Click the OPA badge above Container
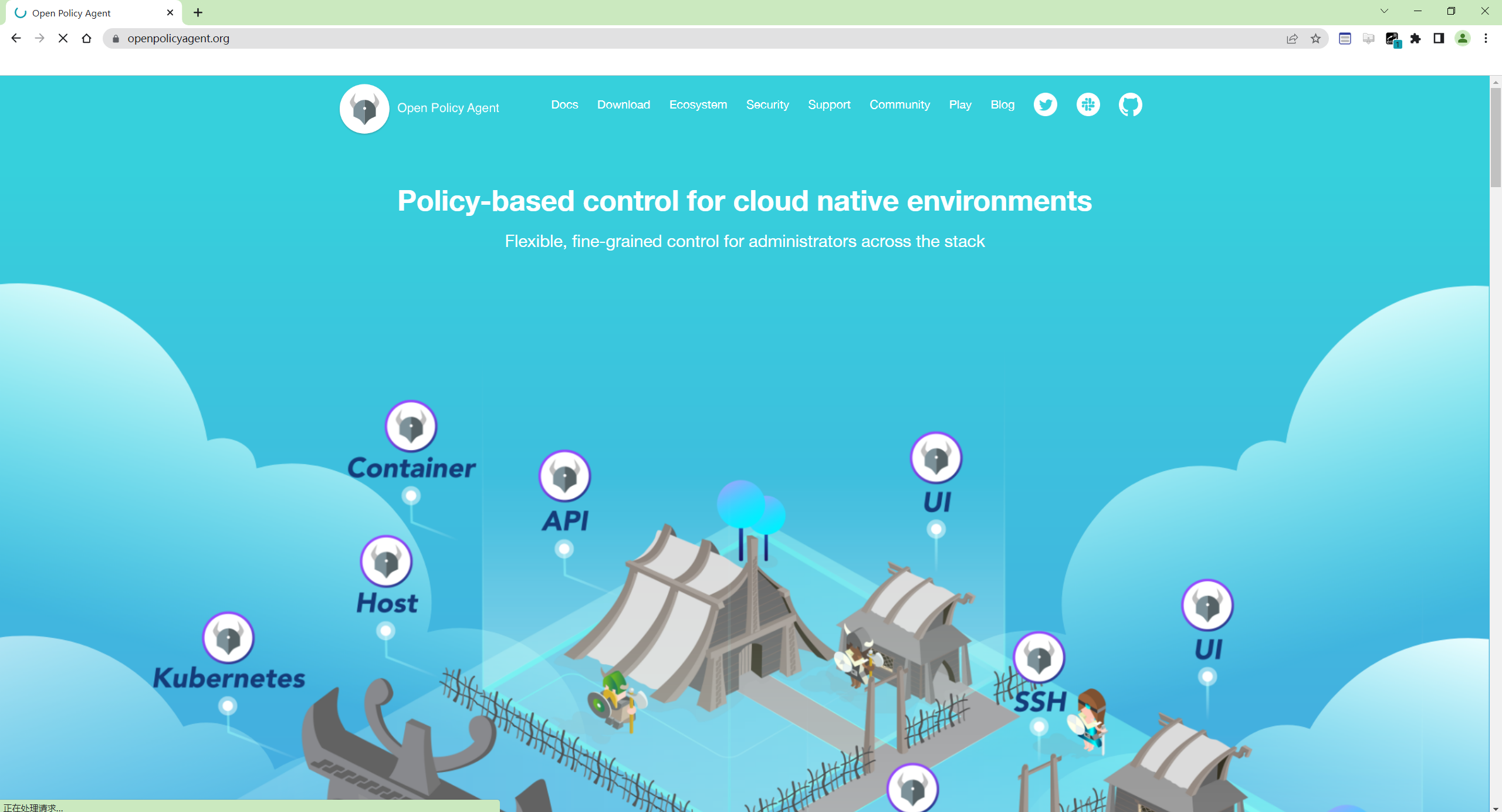The width and height of the screenshot is (1502, 812). 411,426
